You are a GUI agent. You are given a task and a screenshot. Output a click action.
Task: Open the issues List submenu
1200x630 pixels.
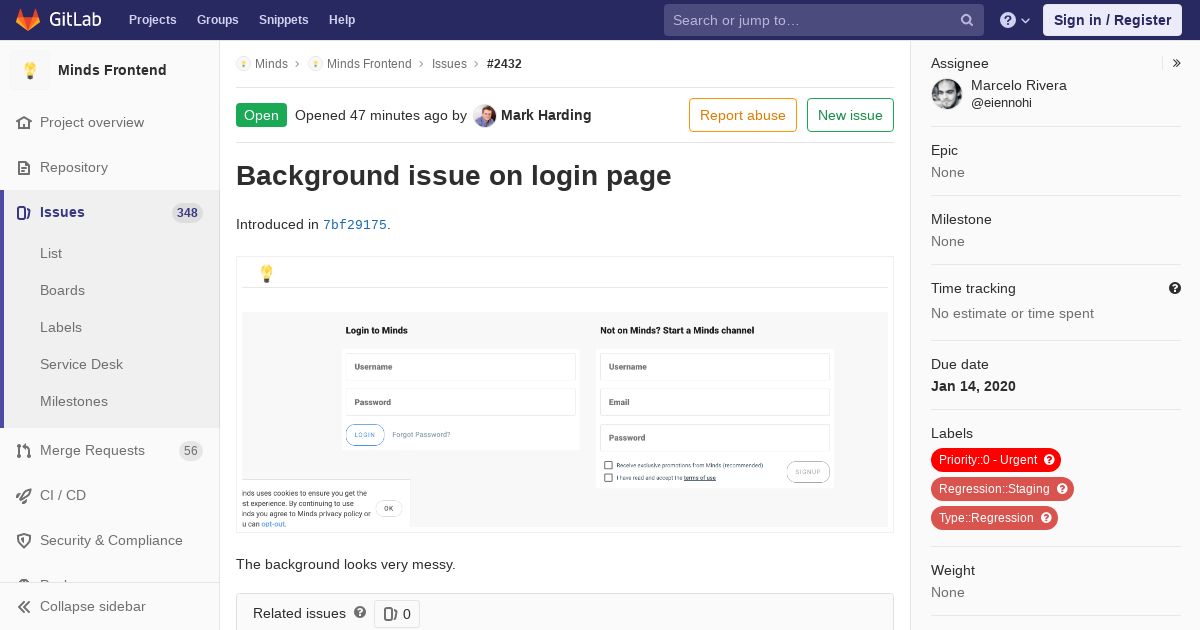(51, 253)
